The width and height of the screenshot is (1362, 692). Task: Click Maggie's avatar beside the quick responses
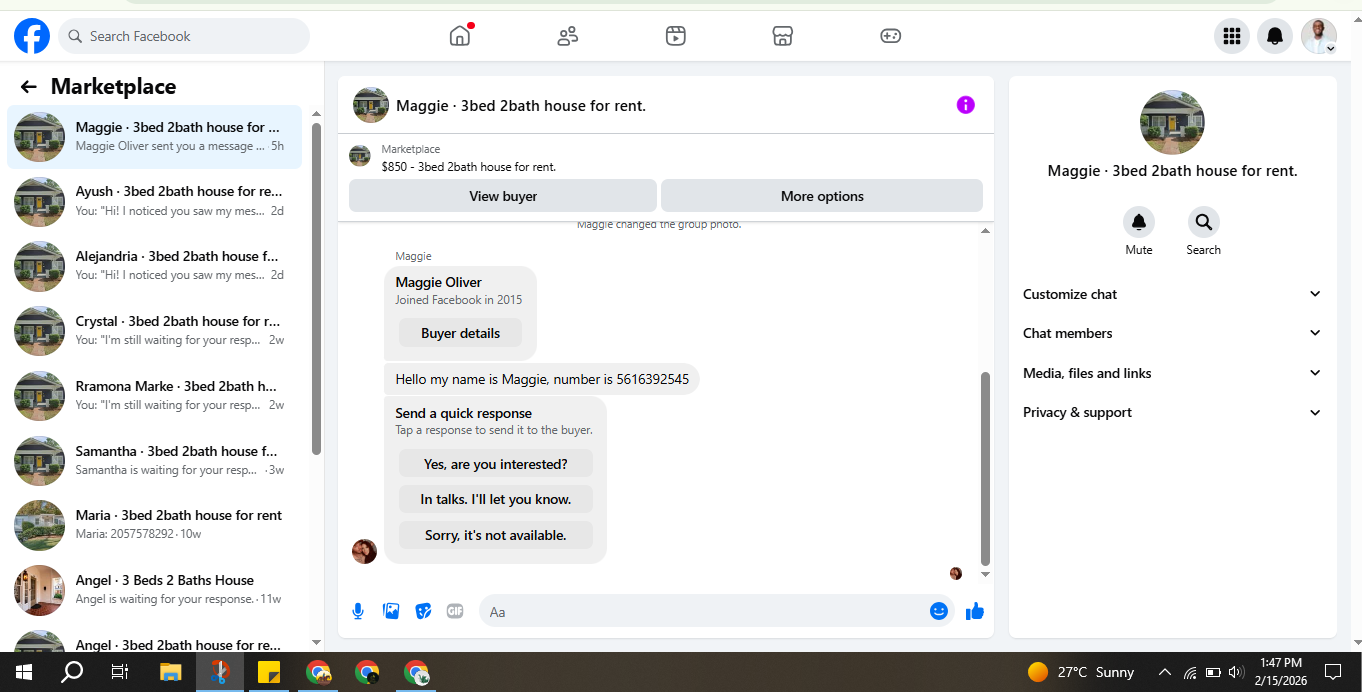point(364,551)
